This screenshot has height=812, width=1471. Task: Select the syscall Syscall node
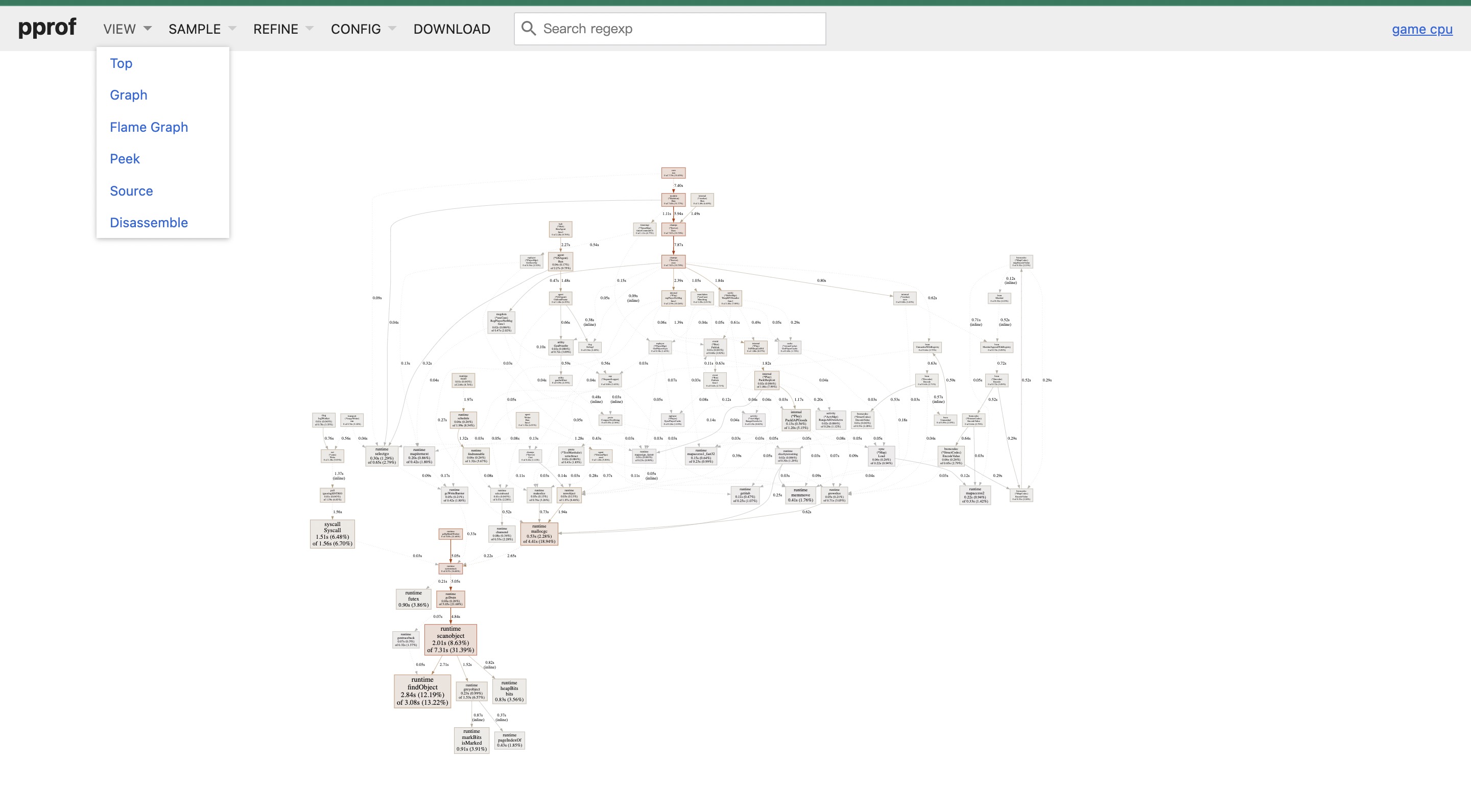coord(332,534)
